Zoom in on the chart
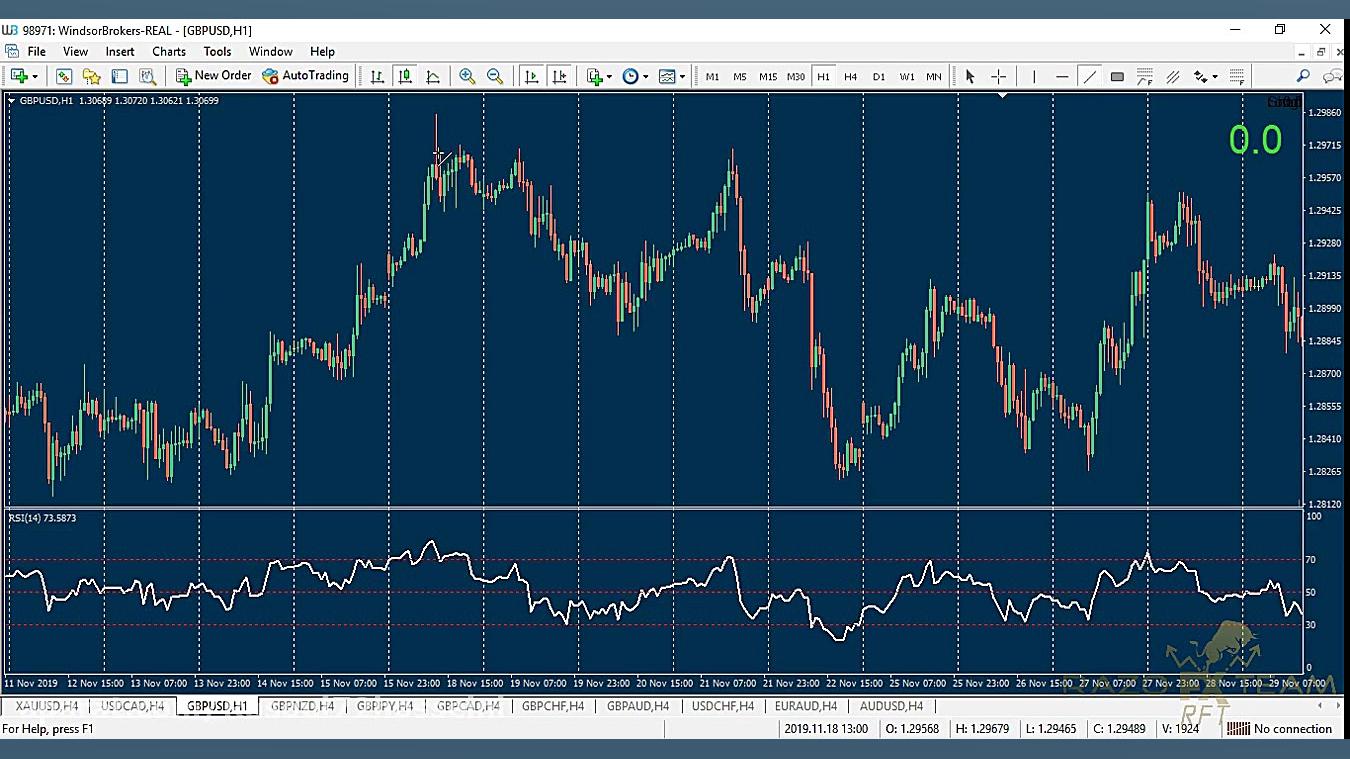 (467, 76)
